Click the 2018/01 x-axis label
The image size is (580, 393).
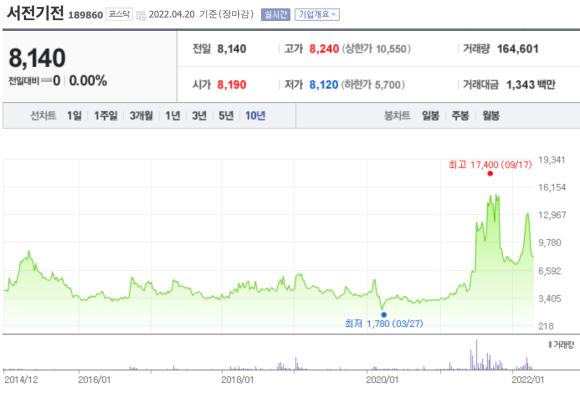click(237, 380)
